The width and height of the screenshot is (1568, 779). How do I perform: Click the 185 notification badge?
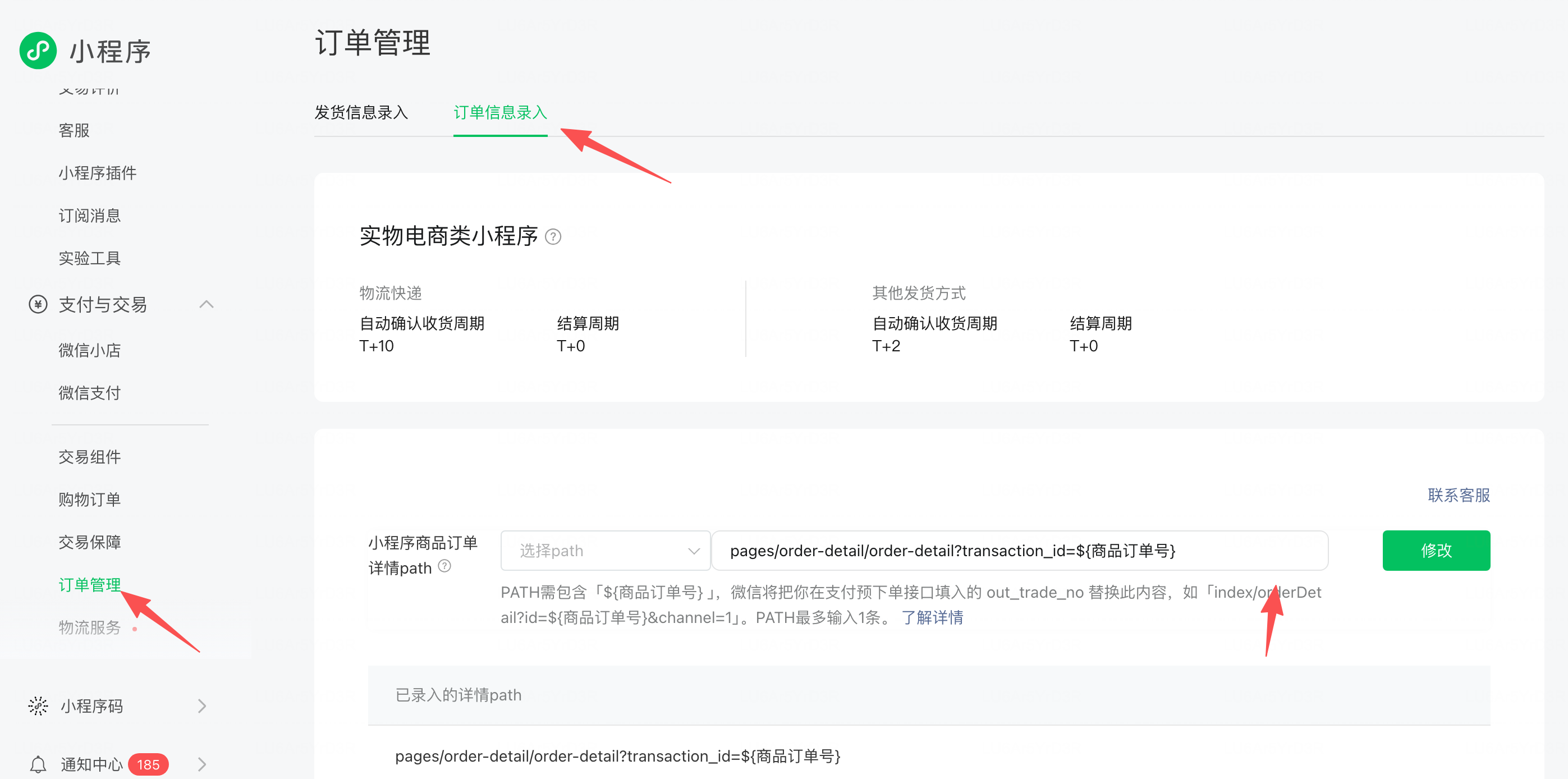148,764
